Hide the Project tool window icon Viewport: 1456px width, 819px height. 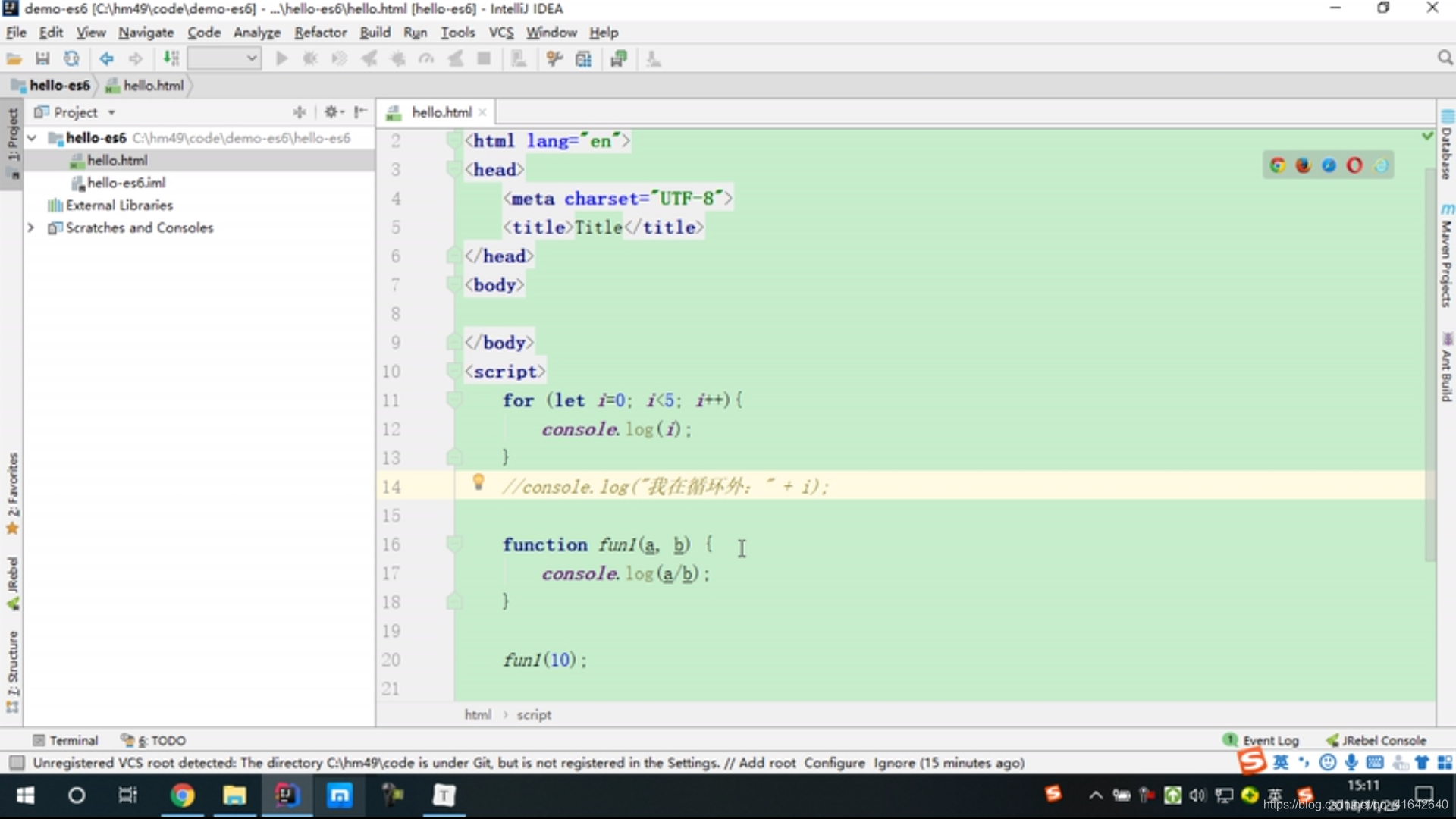click(361, 112)
